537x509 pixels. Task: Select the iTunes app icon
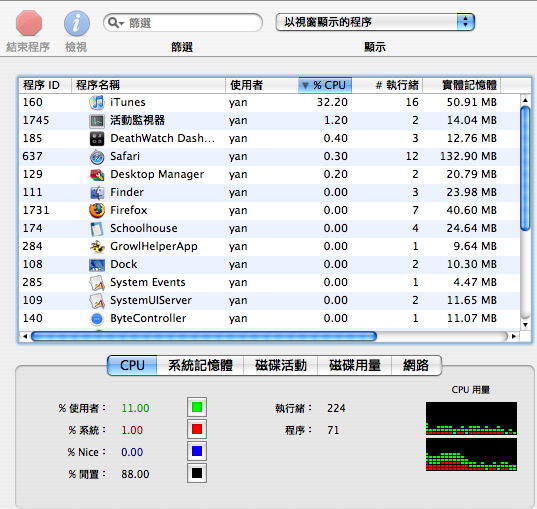(x=97, y=102)
